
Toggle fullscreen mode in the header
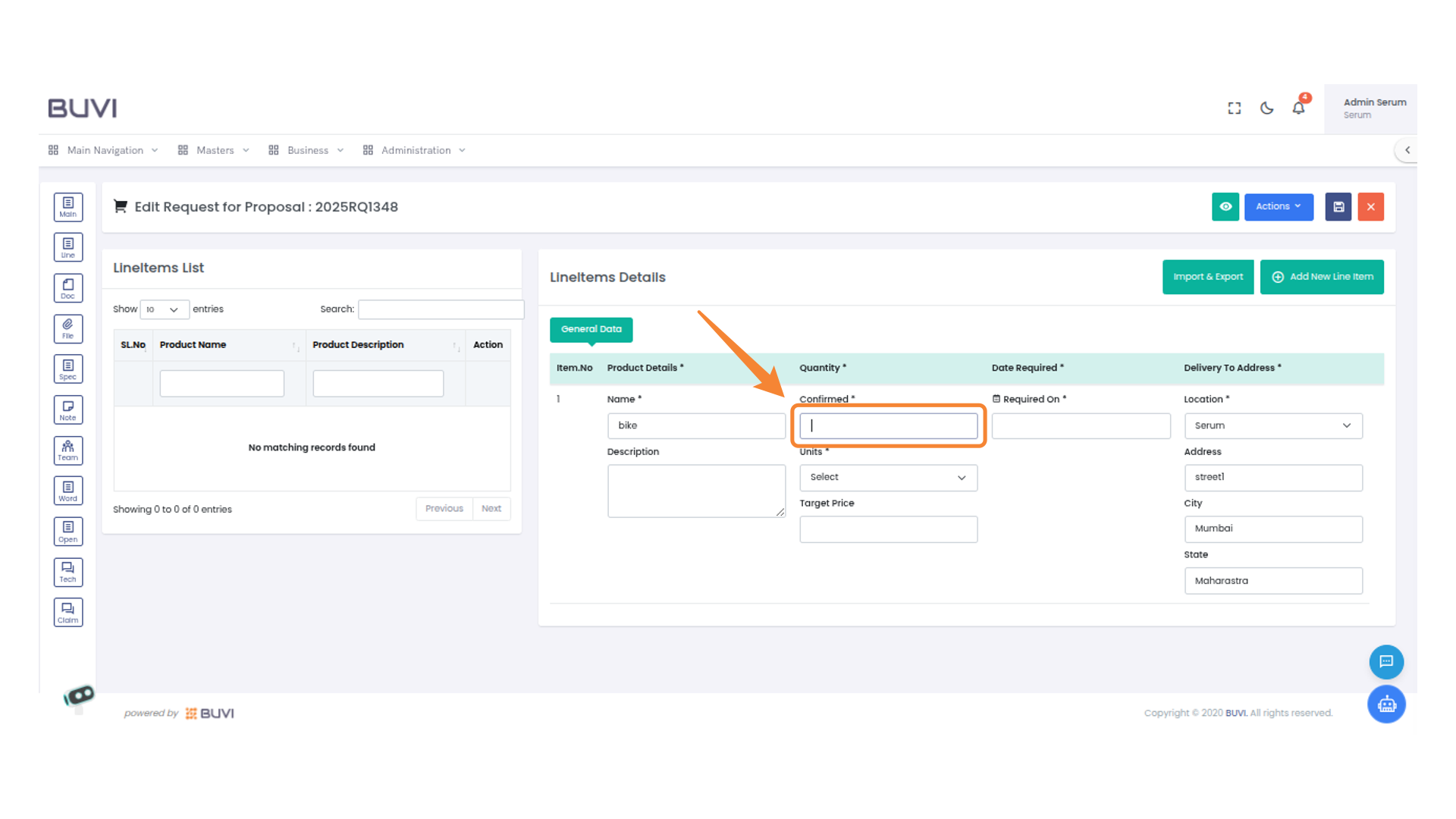1234,108
